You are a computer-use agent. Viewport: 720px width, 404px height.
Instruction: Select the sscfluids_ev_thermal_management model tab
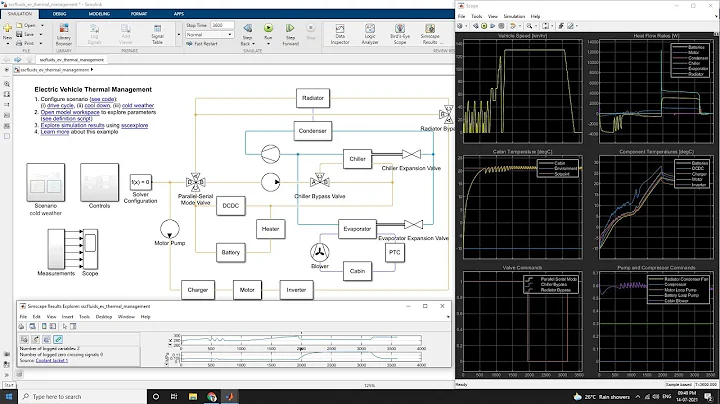[71, 60]
